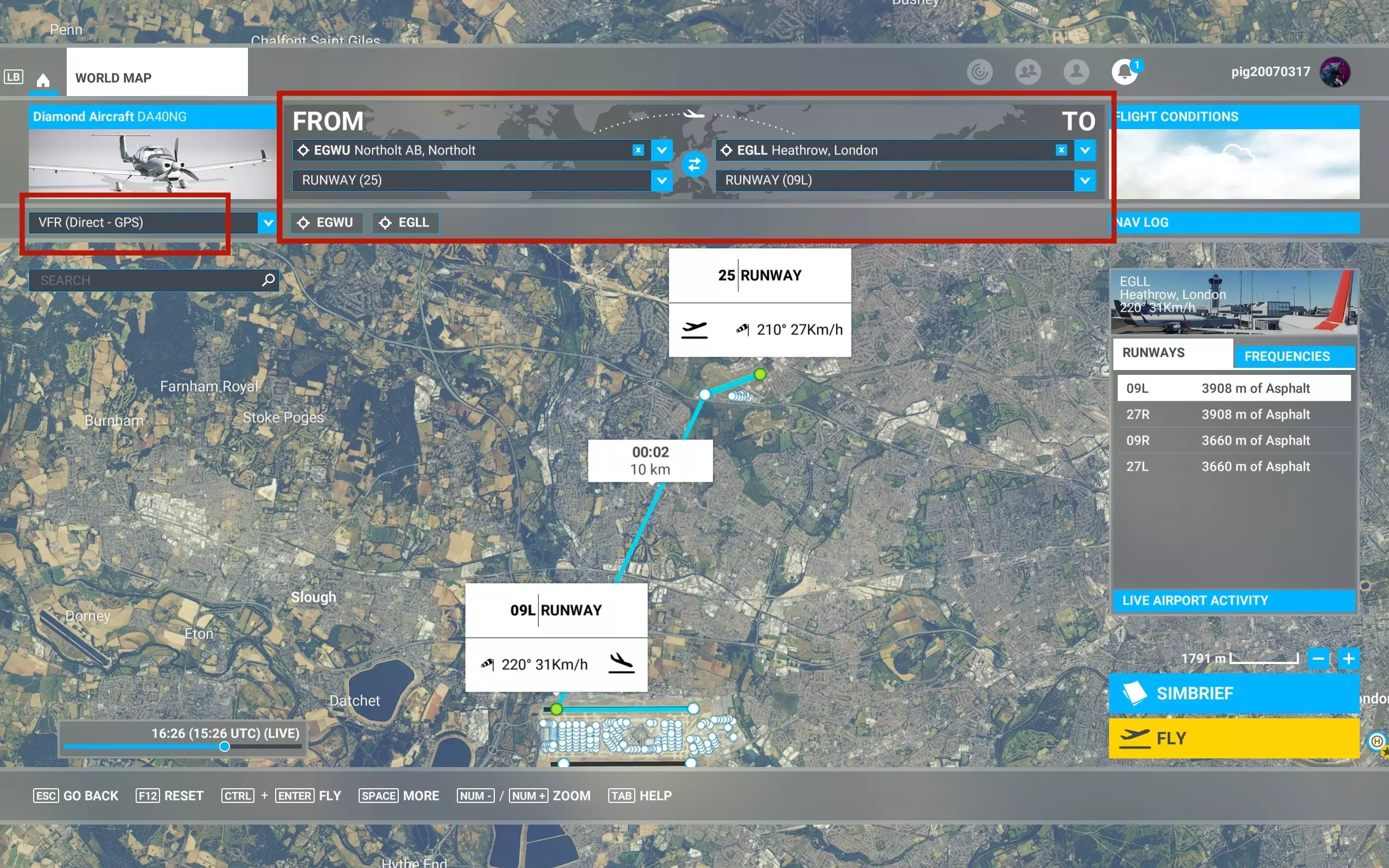The image size is (1389, 868).
Task: Open the notifications bell icon
Action: pyautogui.click(x=1124, y=72)
